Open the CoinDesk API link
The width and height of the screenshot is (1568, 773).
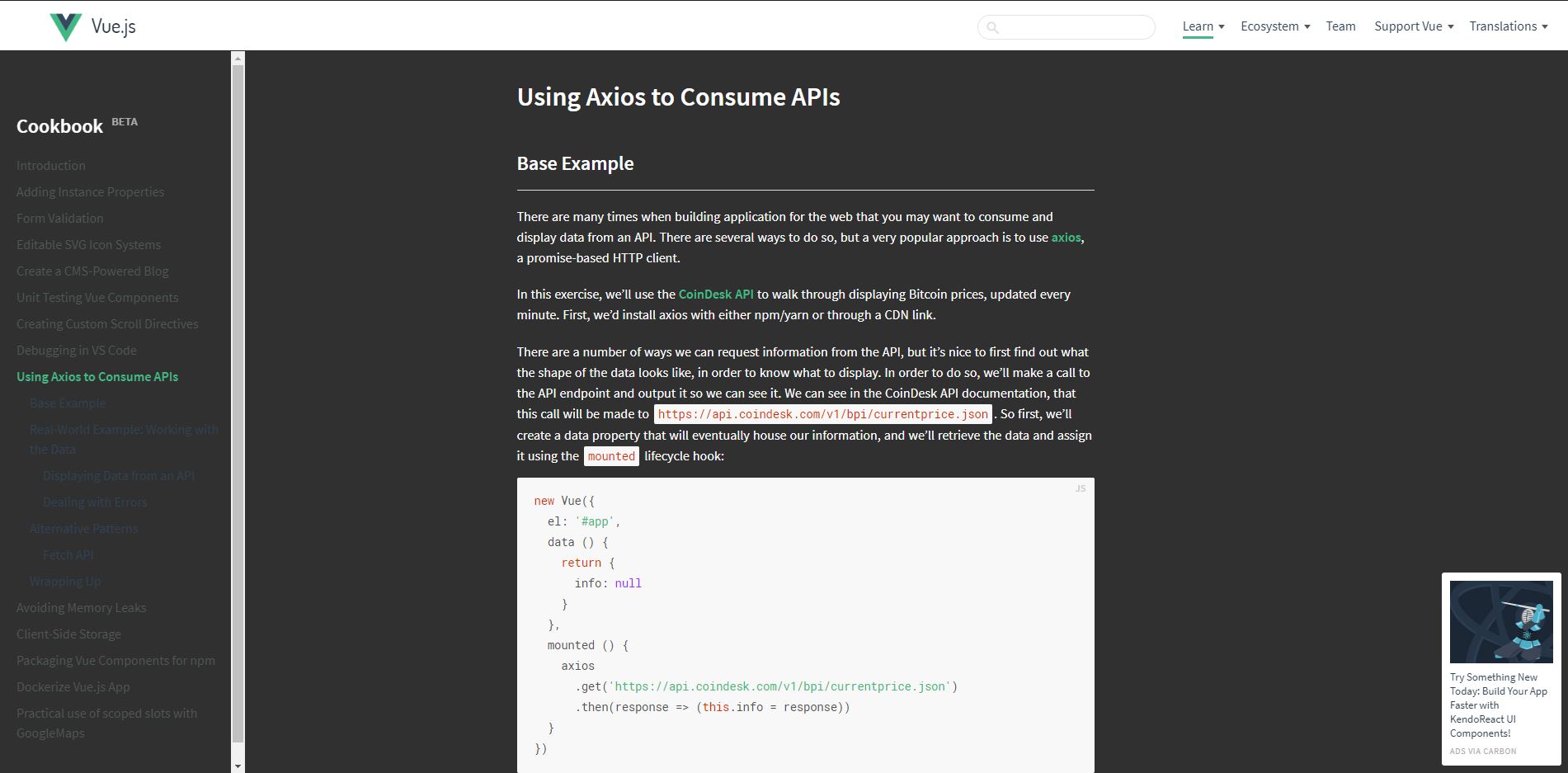pos(716,295)
